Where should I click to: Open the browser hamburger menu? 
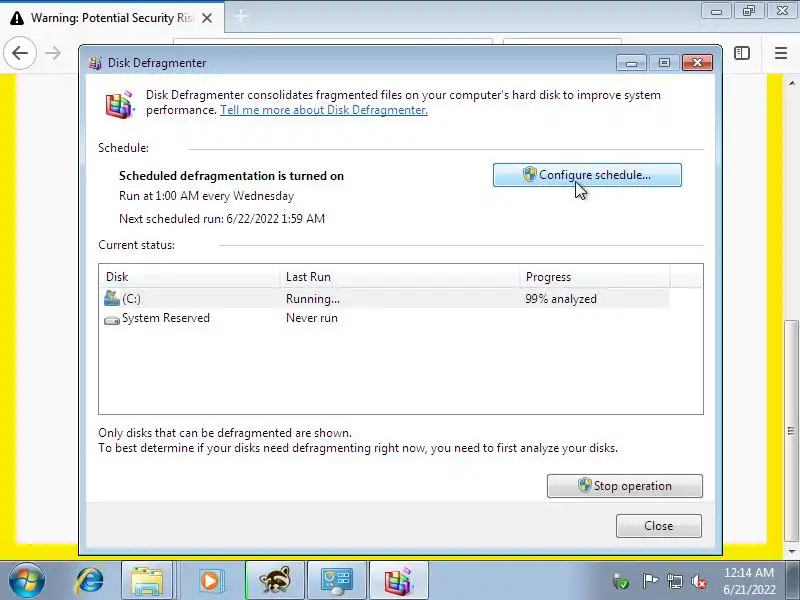point(781,53)
